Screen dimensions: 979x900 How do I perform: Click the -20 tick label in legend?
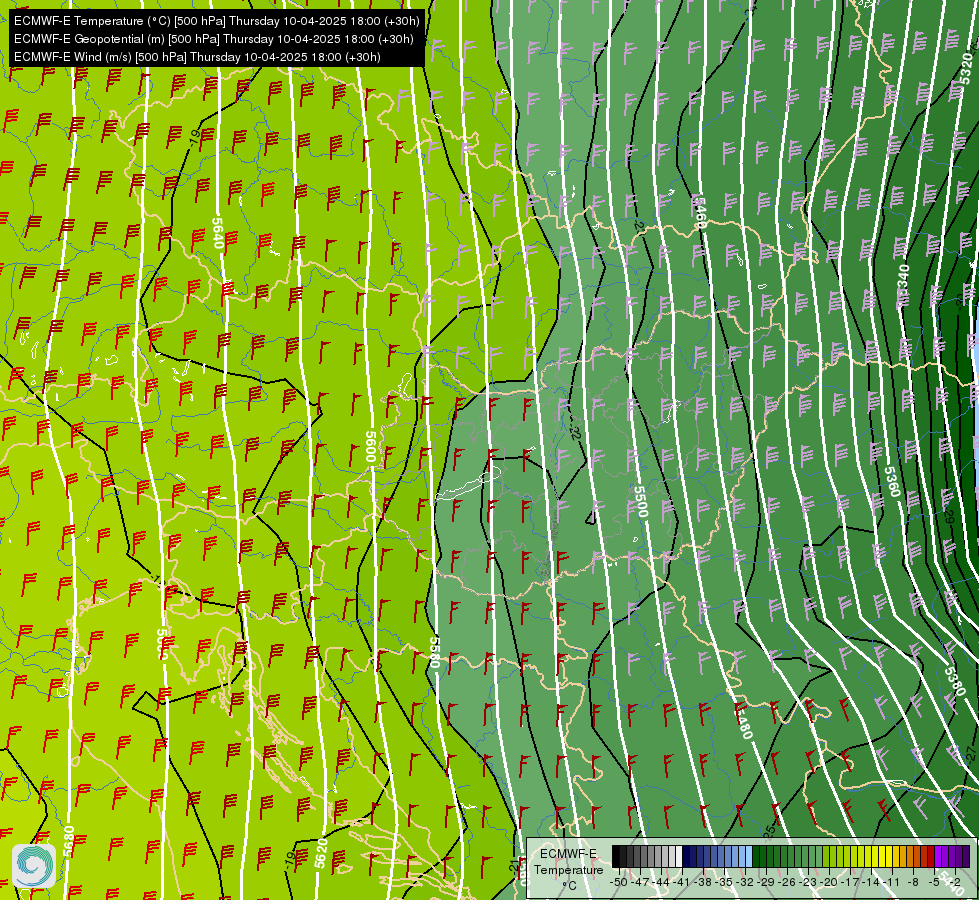pyautogui.click(x=829, y=883)
